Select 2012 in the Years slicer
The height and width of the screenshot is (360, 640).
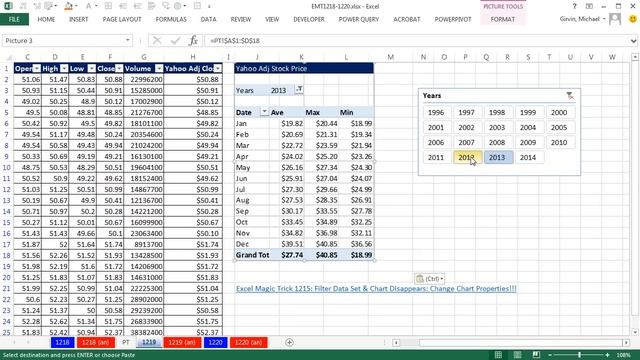467,157
